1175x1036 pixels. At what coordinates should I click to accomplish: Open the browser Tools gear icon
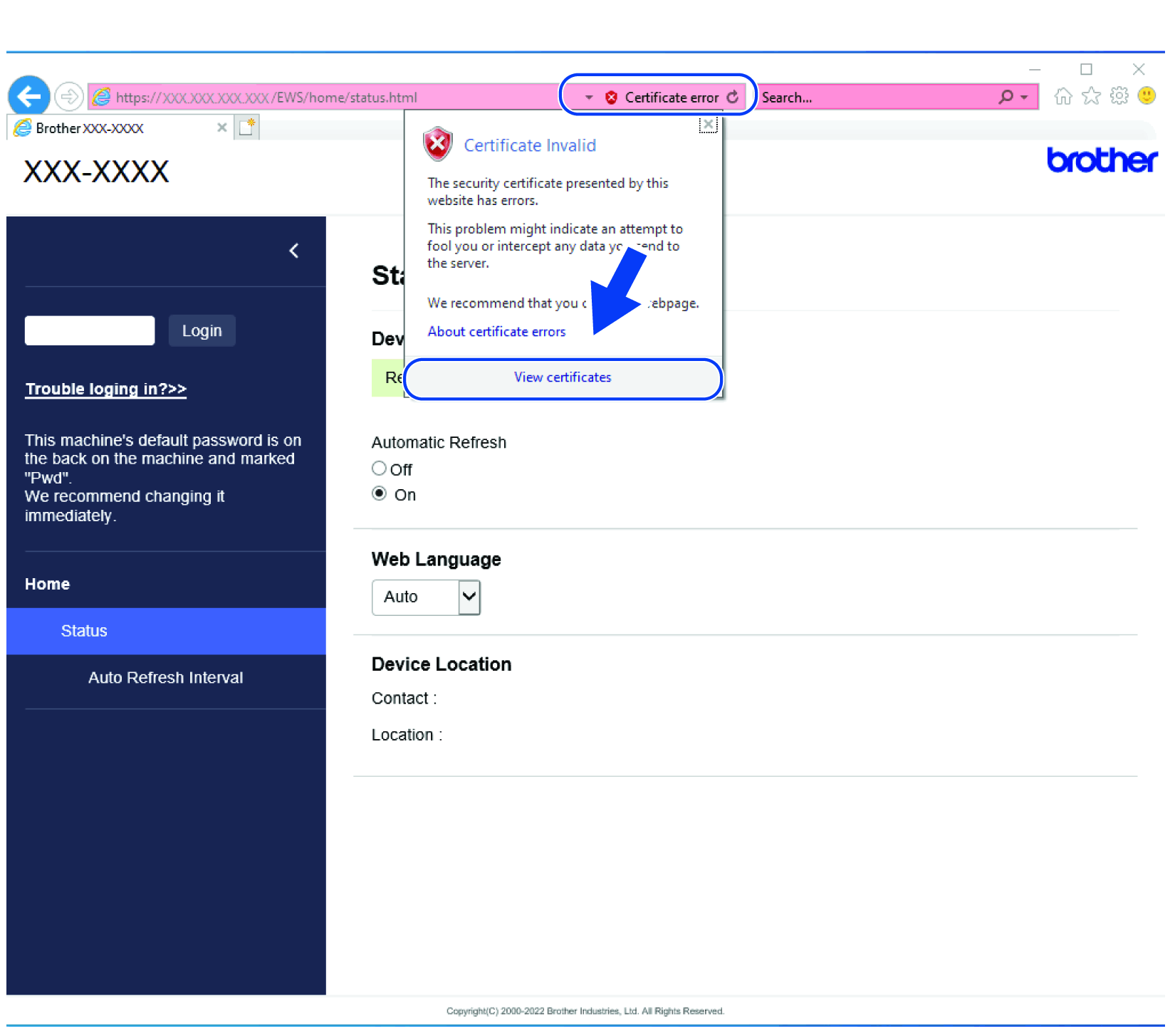click(1119, 96)
